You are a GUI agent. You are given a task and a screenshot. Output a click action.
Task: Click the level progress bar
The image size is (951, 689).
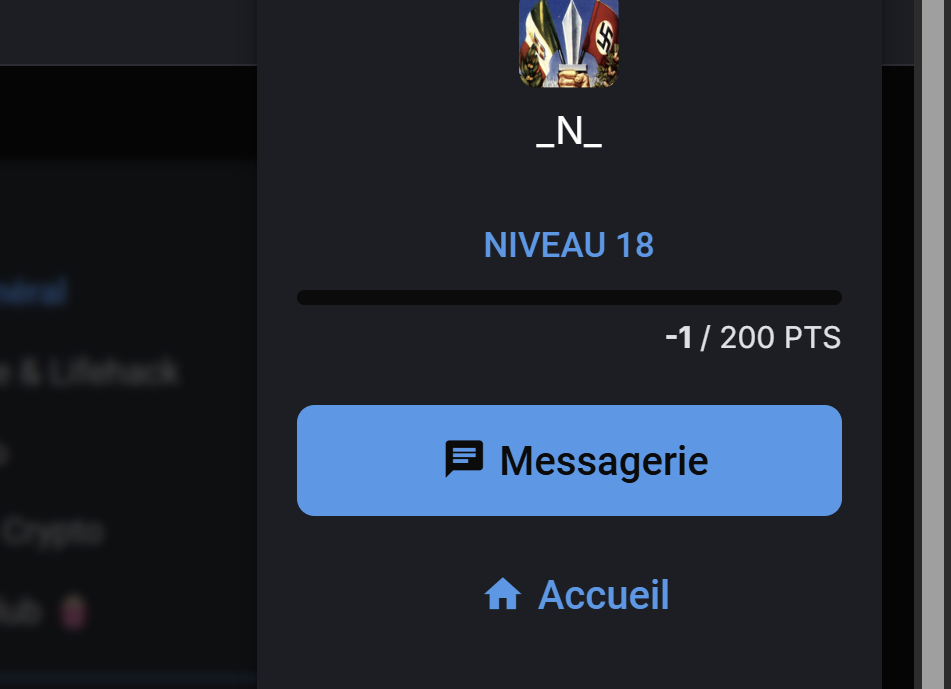pos(569,297)
